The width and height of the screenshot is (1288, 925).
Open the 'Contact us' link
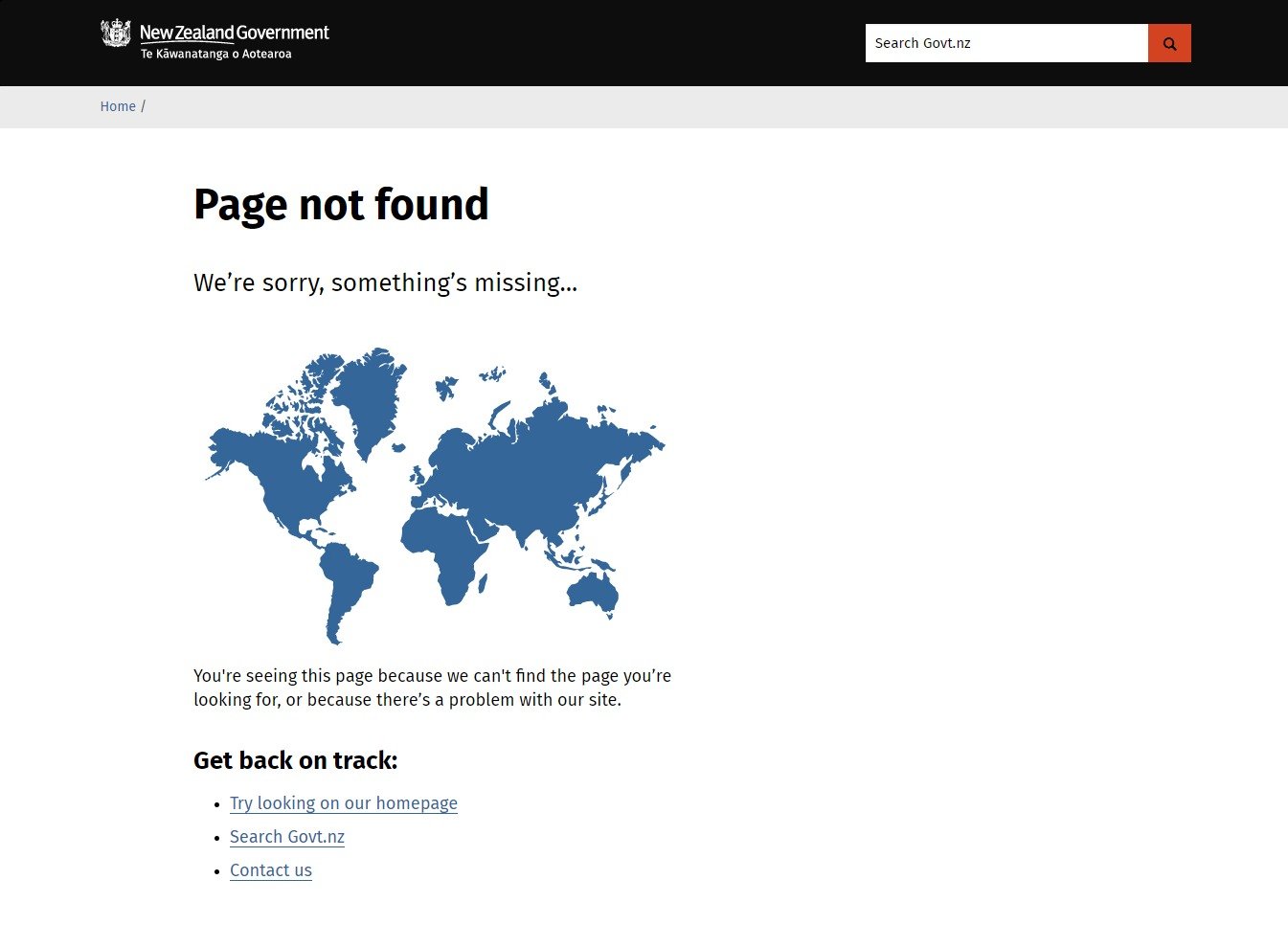click(271, 870)
